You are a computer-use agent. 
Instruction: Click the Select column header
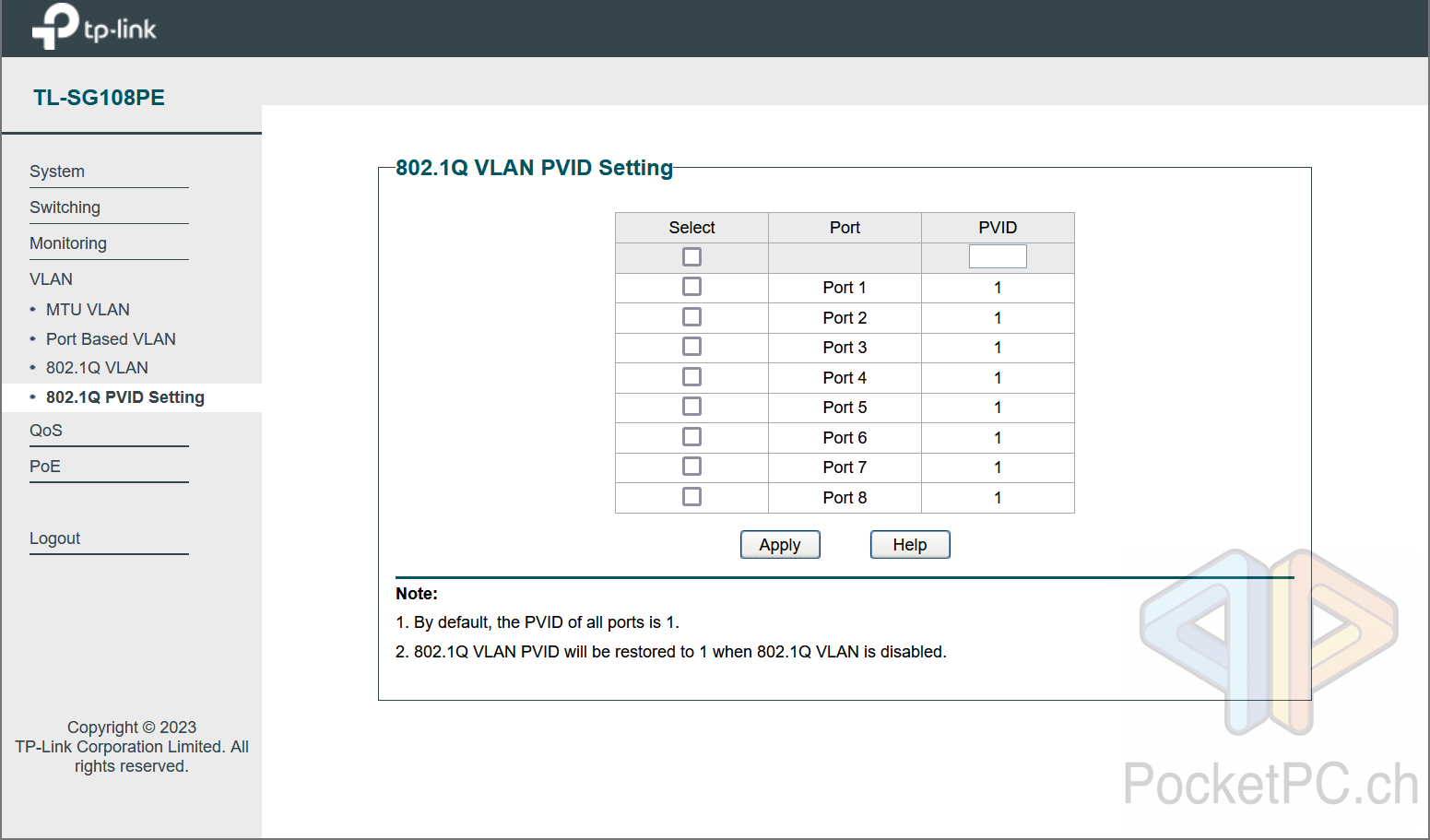[691, 228]
